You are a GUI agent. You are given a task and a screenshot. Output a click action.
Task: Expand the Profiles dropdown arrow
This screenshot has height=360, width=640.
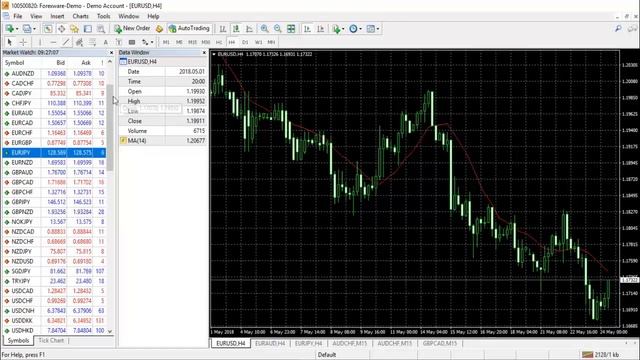(x=34, y=29)
